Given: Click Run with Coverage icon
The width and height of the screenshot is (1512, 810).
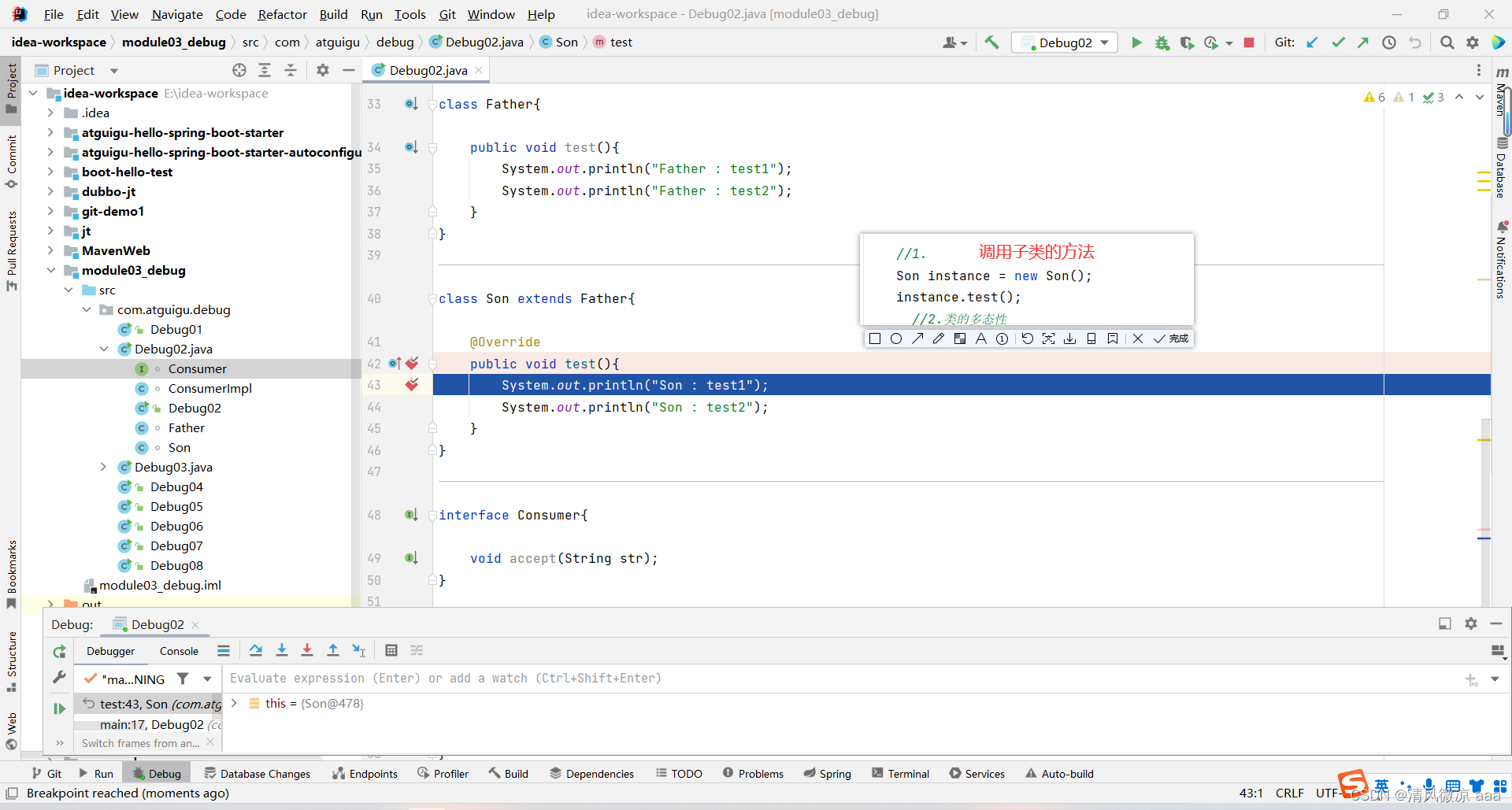Looking at the screenshot, I should click(1187, 43).
